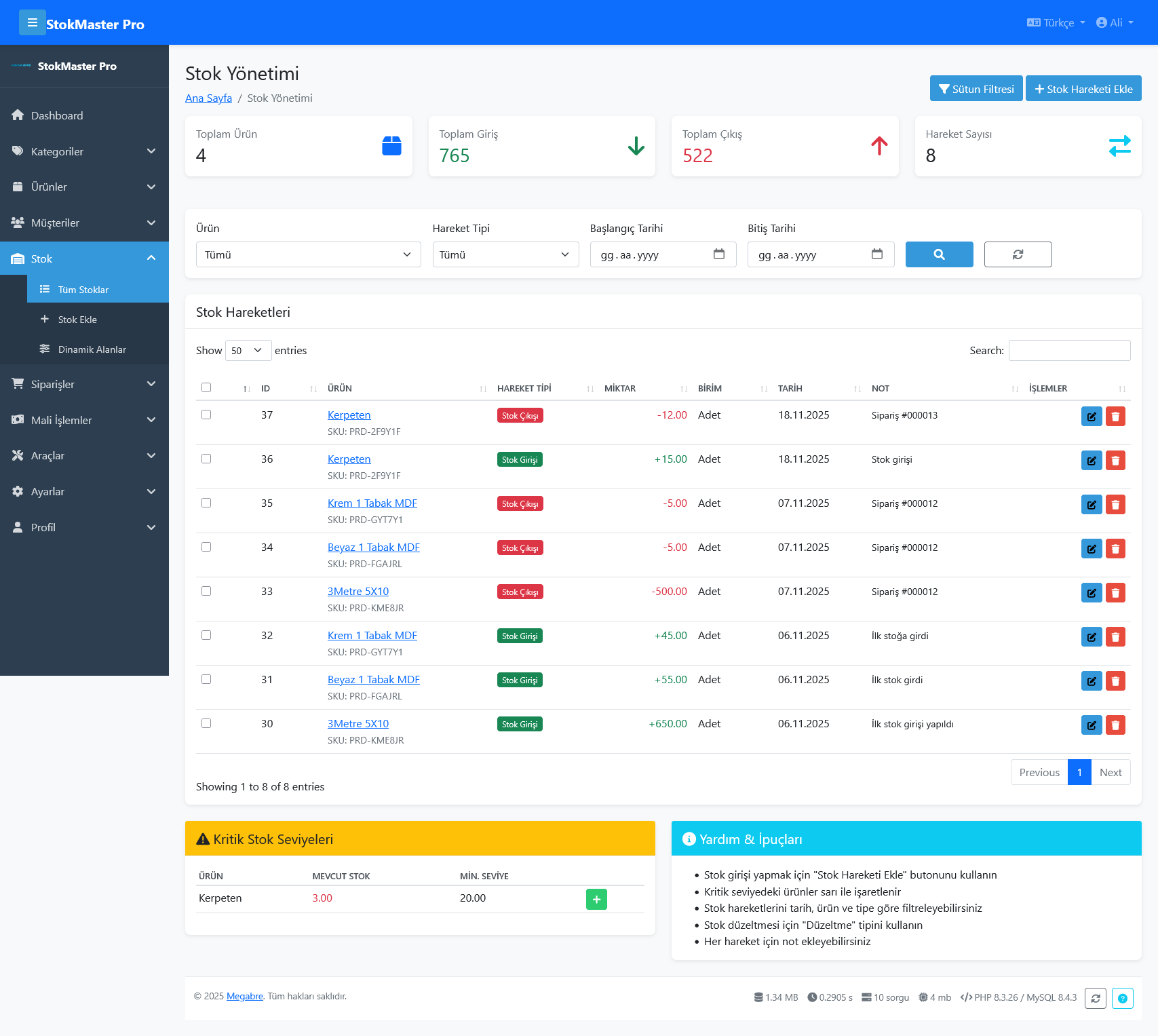Open edit icon for movement ID 37
The image size is (1158, 1036).
pos(1092,416)
